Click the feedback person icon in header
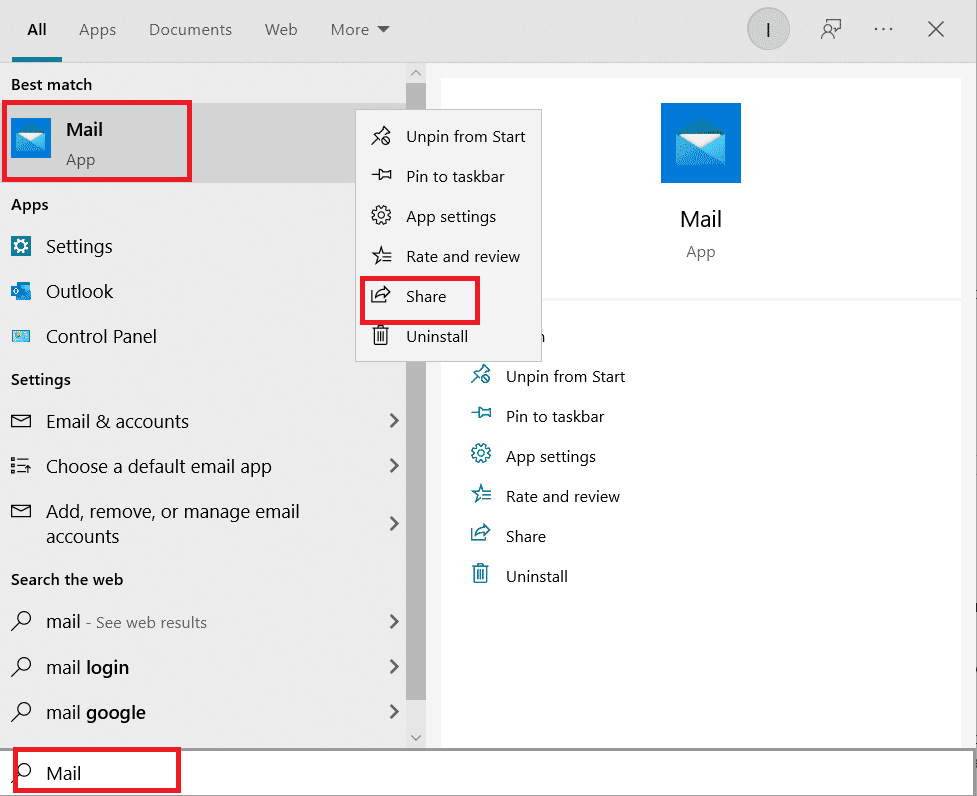 (830, 30)
